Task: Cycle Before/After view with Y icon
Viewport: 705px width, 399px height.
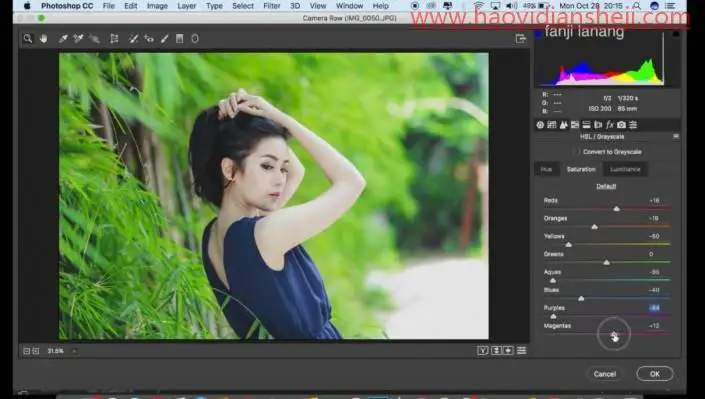Action: coord(483,350)
